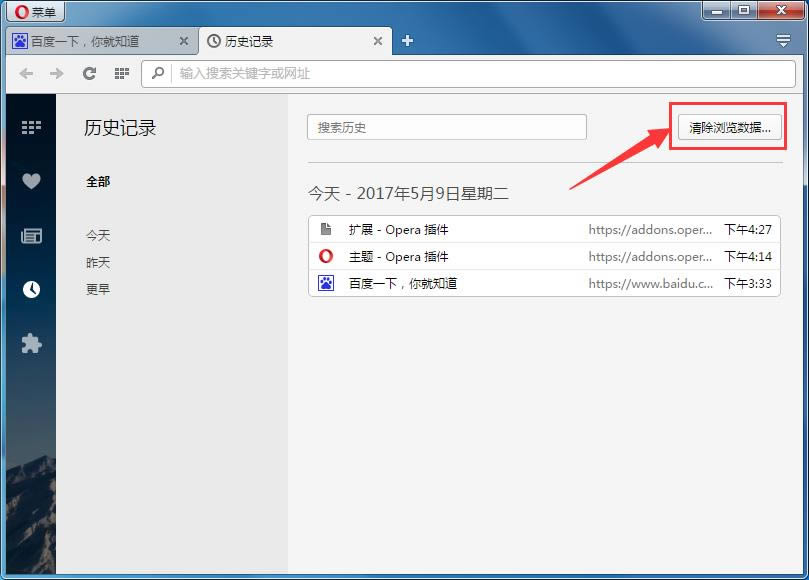
Task: Click the Speed Dial grid icon in toolbar
Action: coord(121,73)
